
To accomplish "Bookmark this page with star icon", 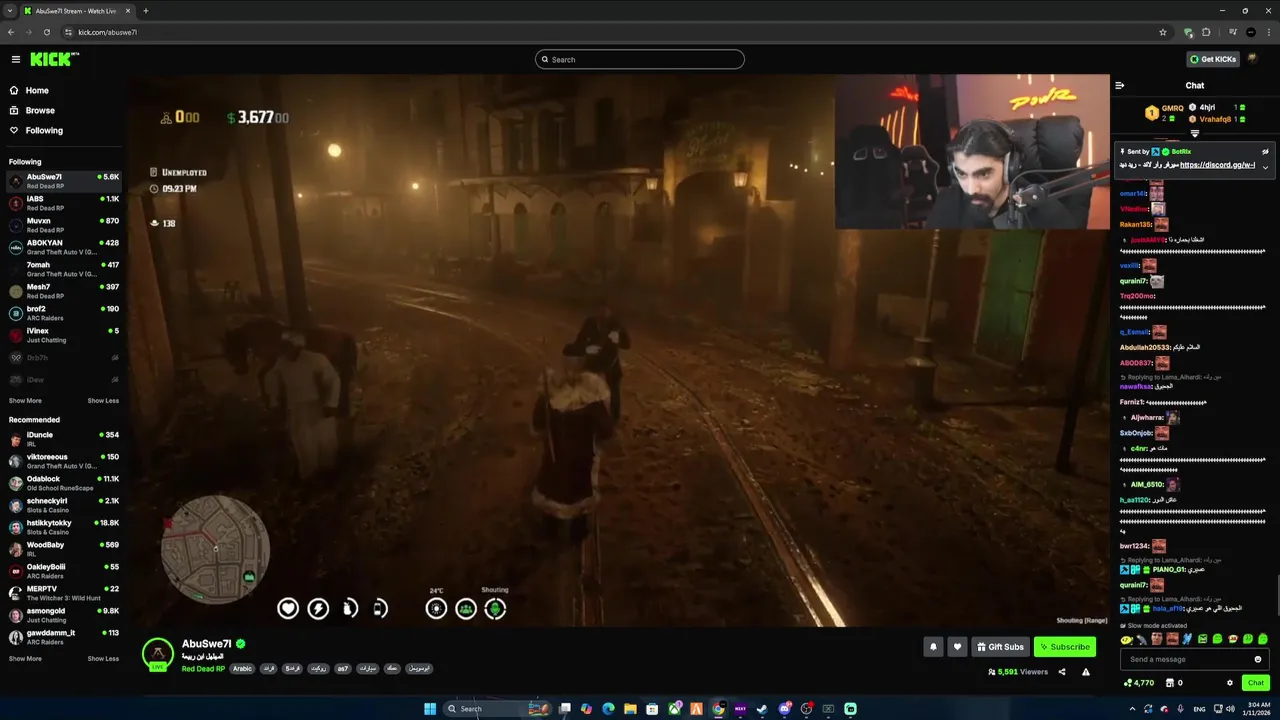I will [1163, 32].
